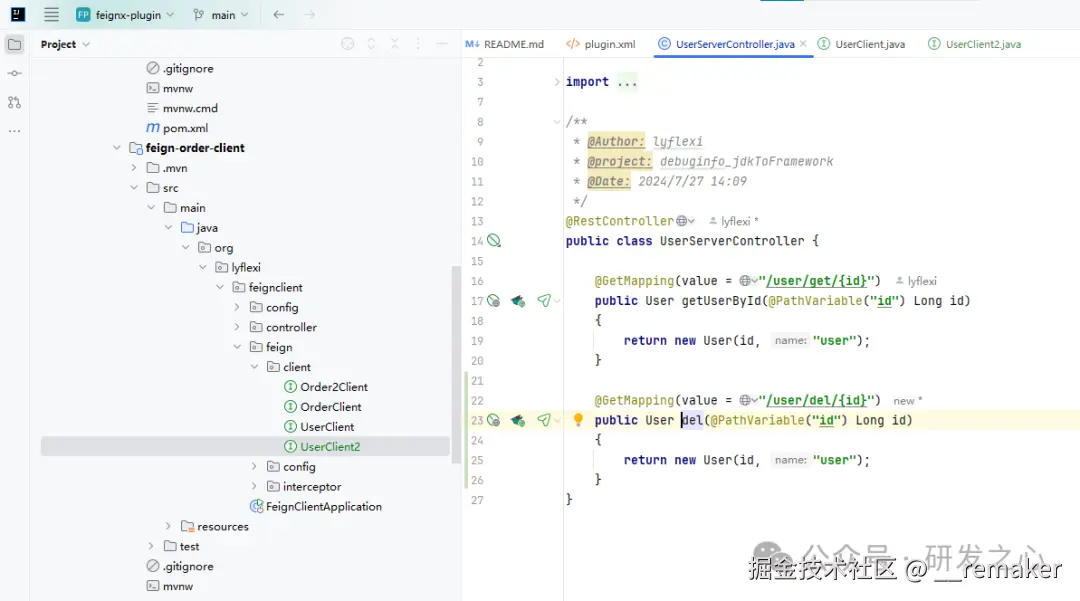Collapse the feign package
Image resolution: width=1080 pixels, height=601 pixels.
click(237, 348)
